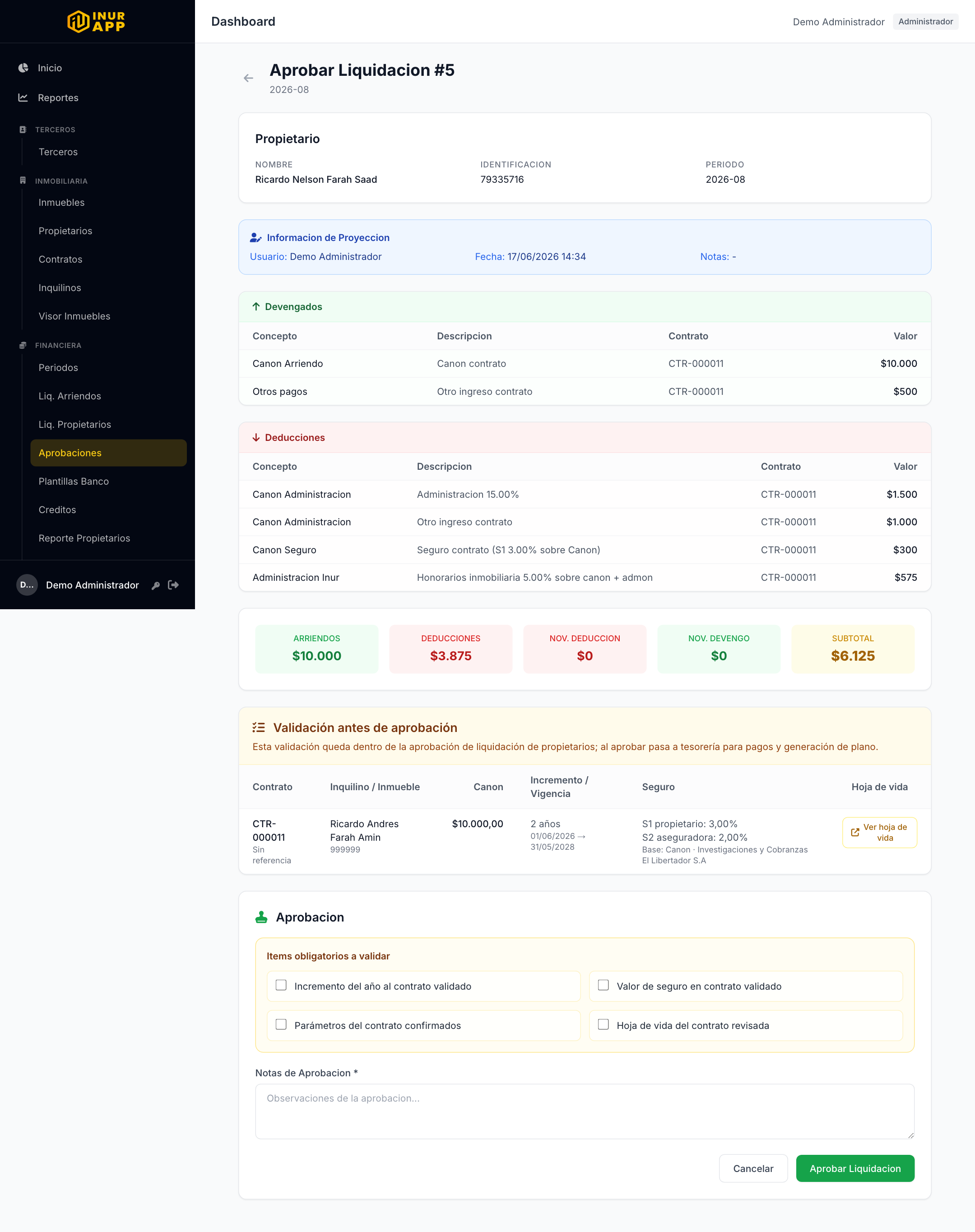
Task: Click the Dashboard header title
Action: click(243, 22)
